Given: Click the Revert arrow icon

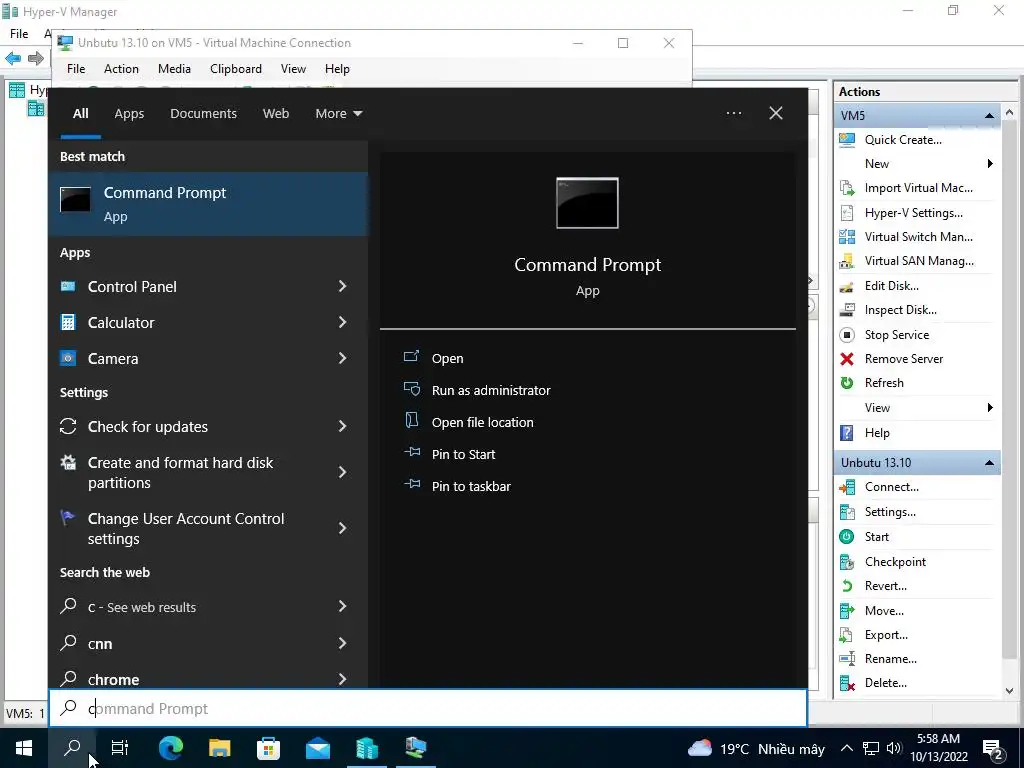Looking at the screenshot, I should (847, 586).
